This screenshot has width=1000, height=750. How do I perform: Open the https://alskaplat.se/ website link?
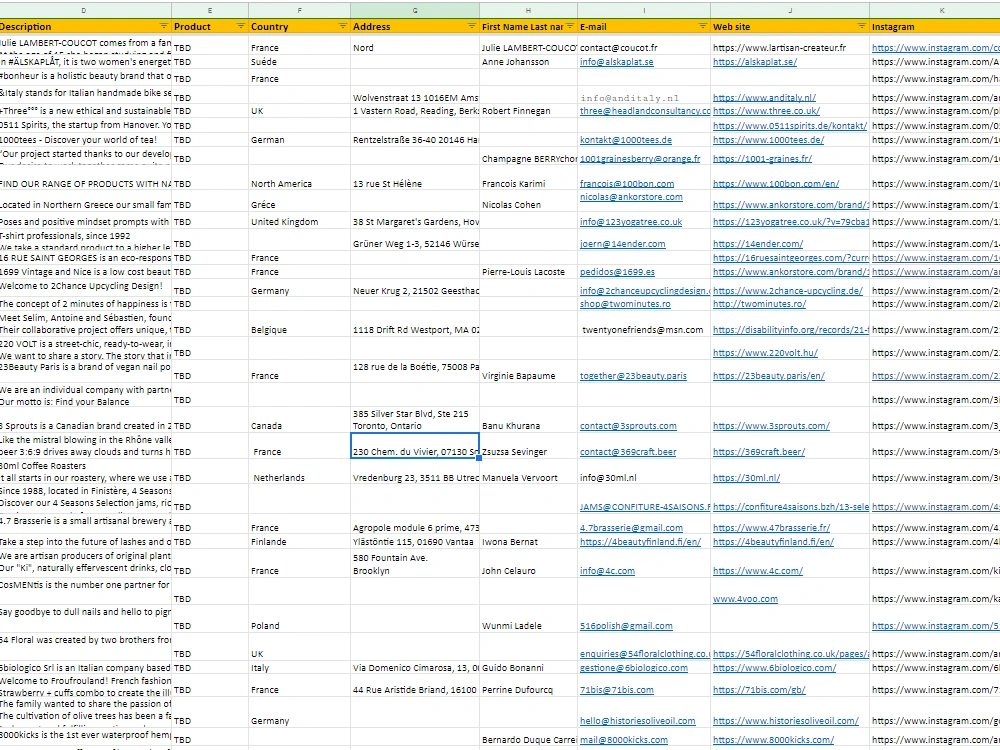click(754, 62)
